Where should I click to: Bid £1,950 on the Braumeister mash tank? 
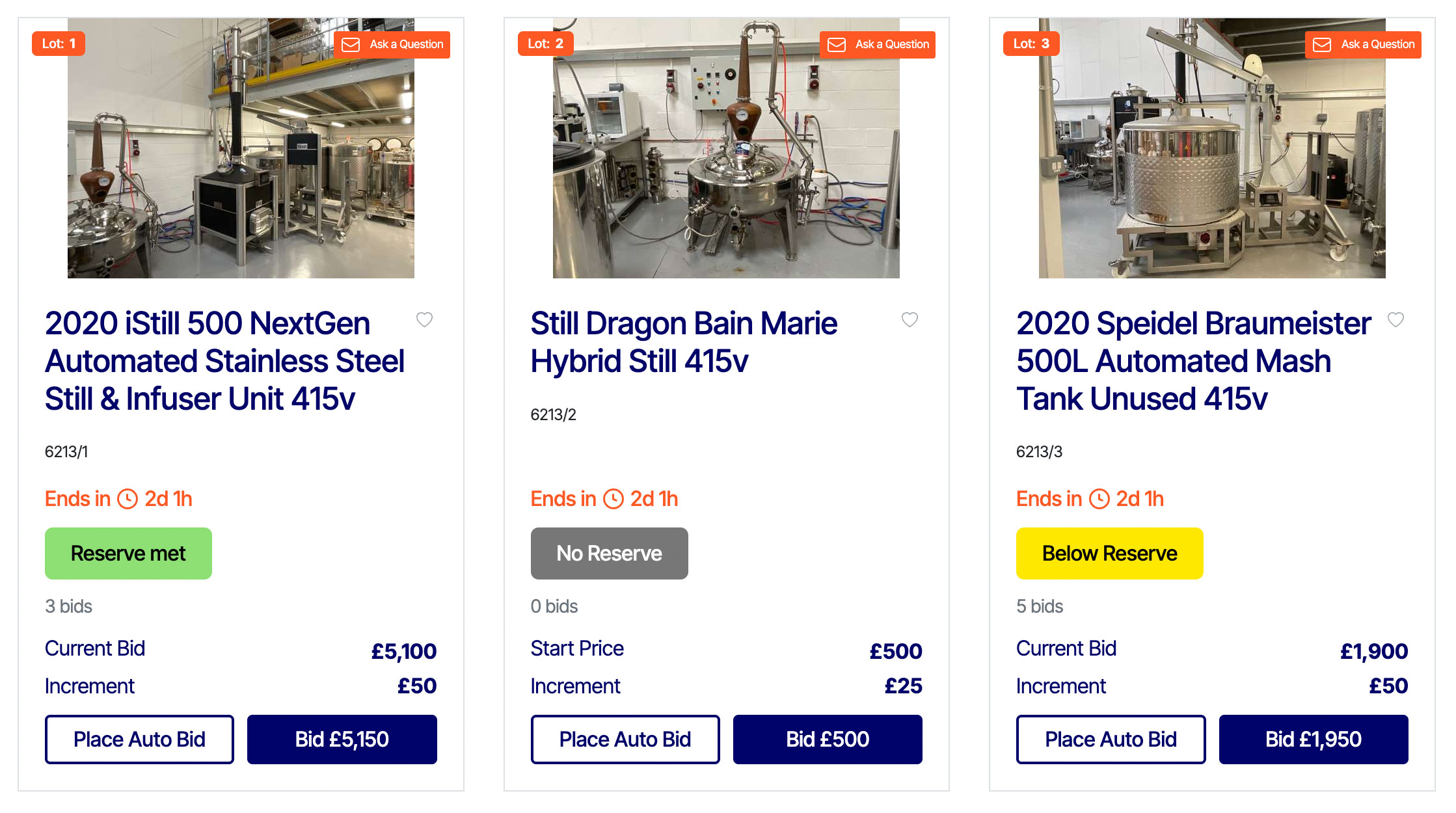[1314, 740]
